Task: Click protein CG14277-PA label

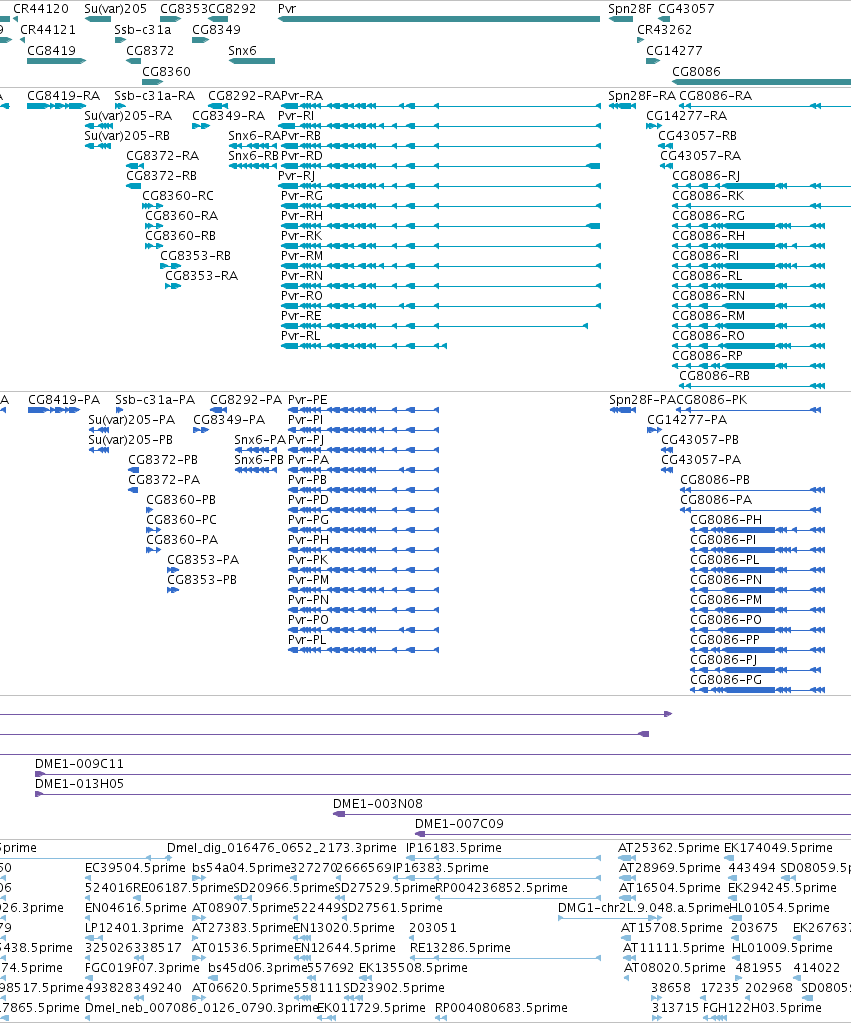Action: tap(687, 420)
